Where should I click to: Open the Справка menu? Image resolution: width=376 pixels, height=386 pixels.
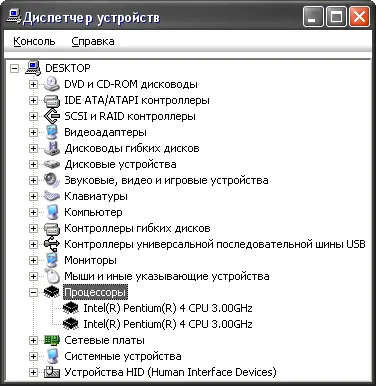tap(93, 41)
